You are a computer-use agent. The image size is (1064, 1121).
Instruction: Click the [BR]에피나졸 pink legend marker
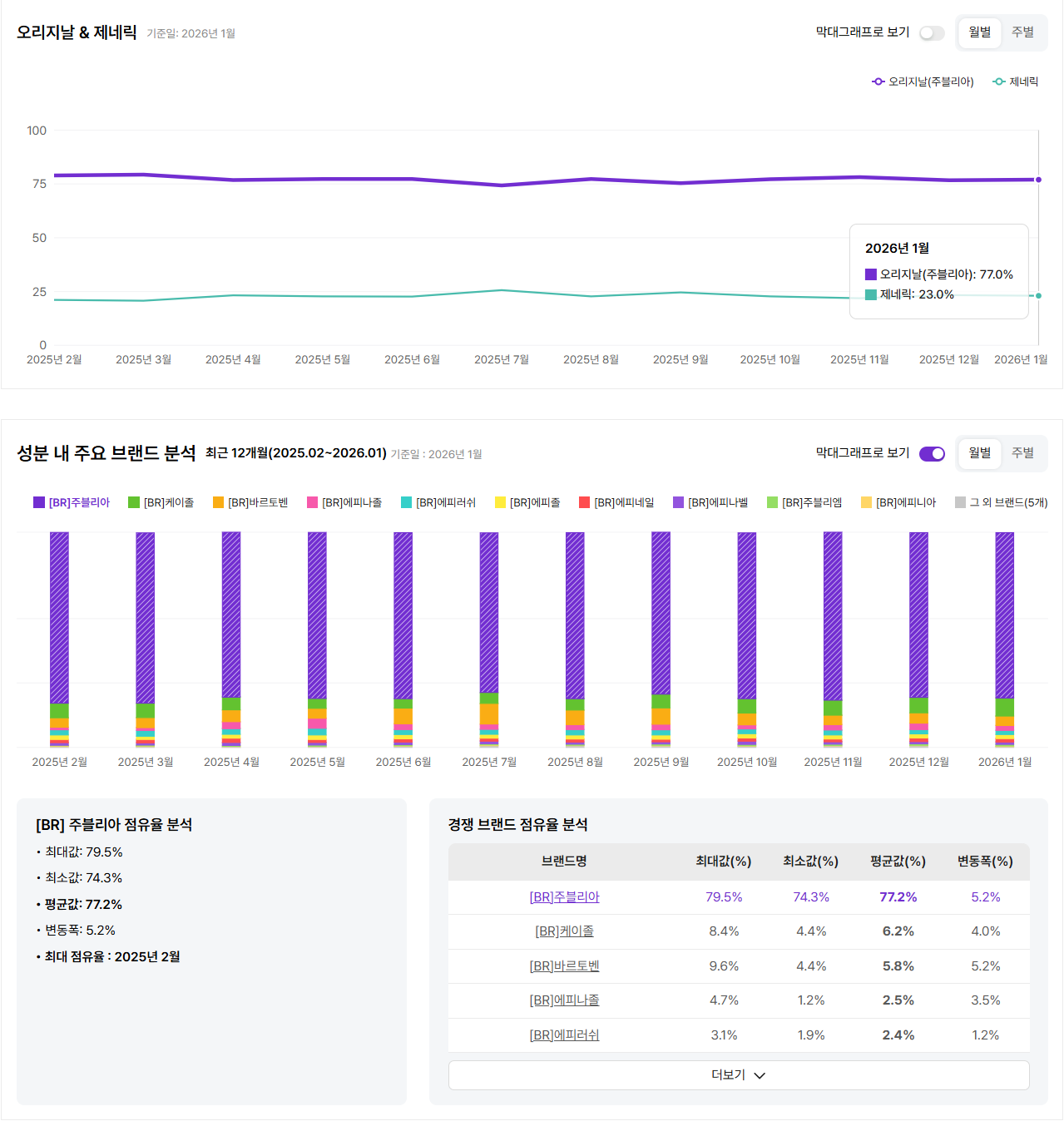pos(313,502)
